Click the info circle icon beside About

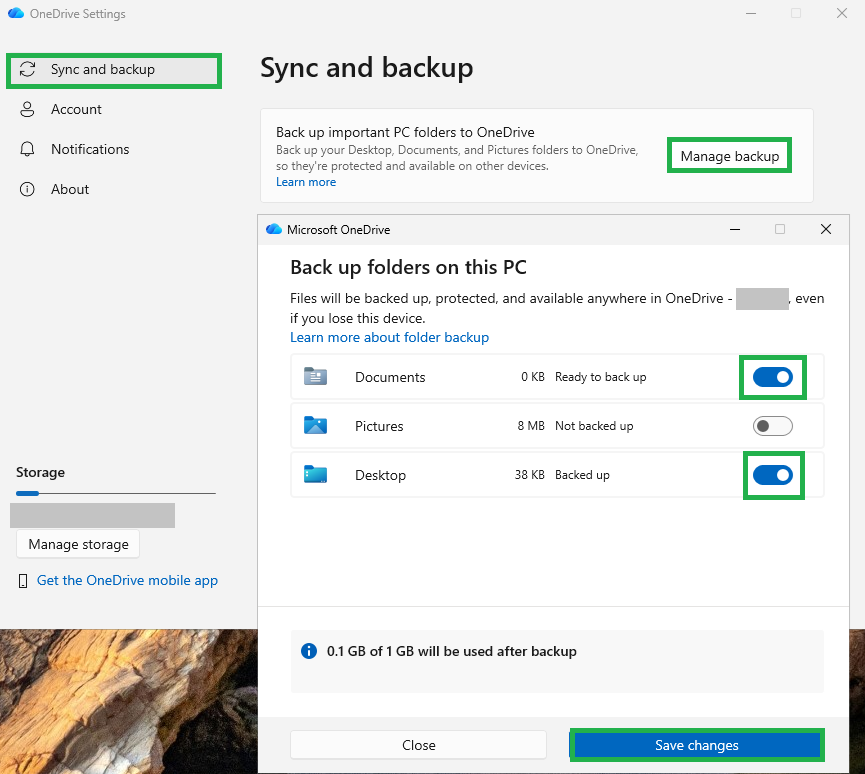27,189
